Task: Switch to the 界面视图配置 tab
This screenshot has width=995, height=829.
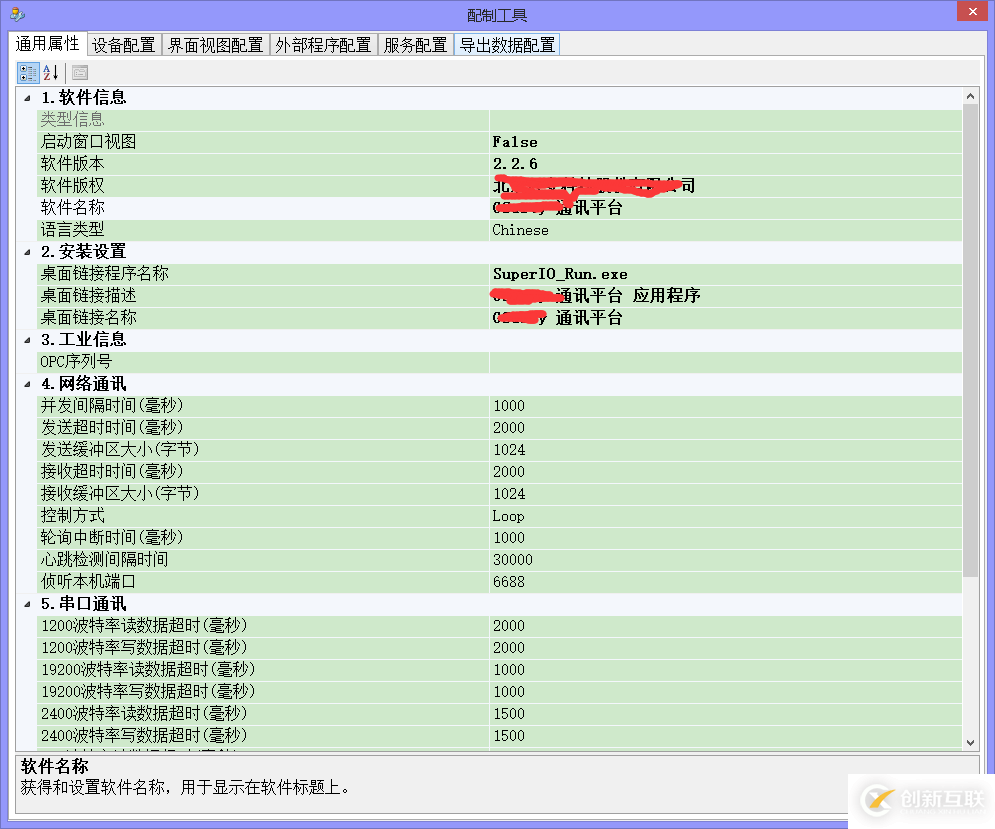Action: tap(216, 45)
